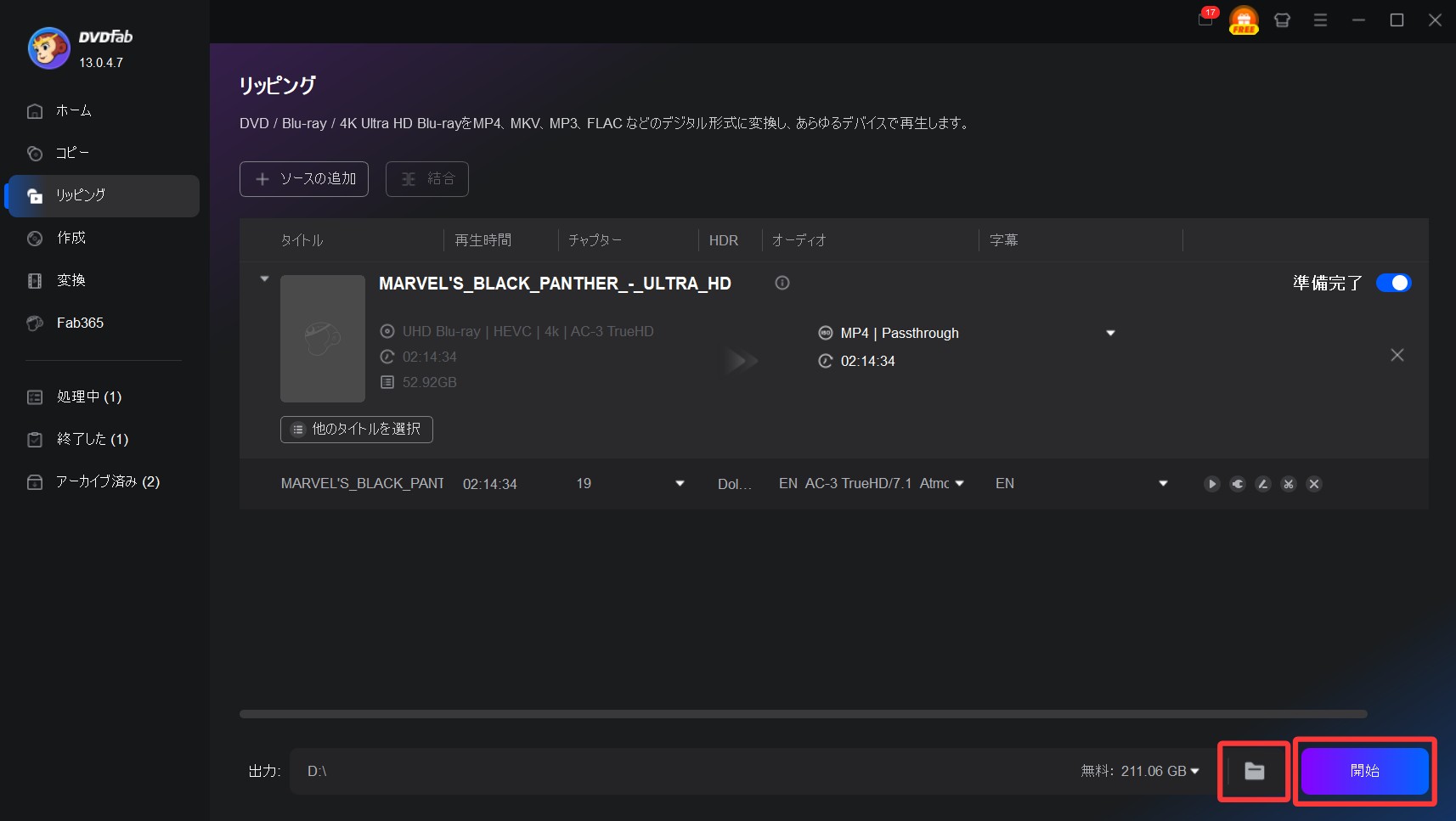Collapse the MARVEL'S_BLACK_PANTHER title expander
The height and width of the screenshot is (821, 1456).
(264, 278)
